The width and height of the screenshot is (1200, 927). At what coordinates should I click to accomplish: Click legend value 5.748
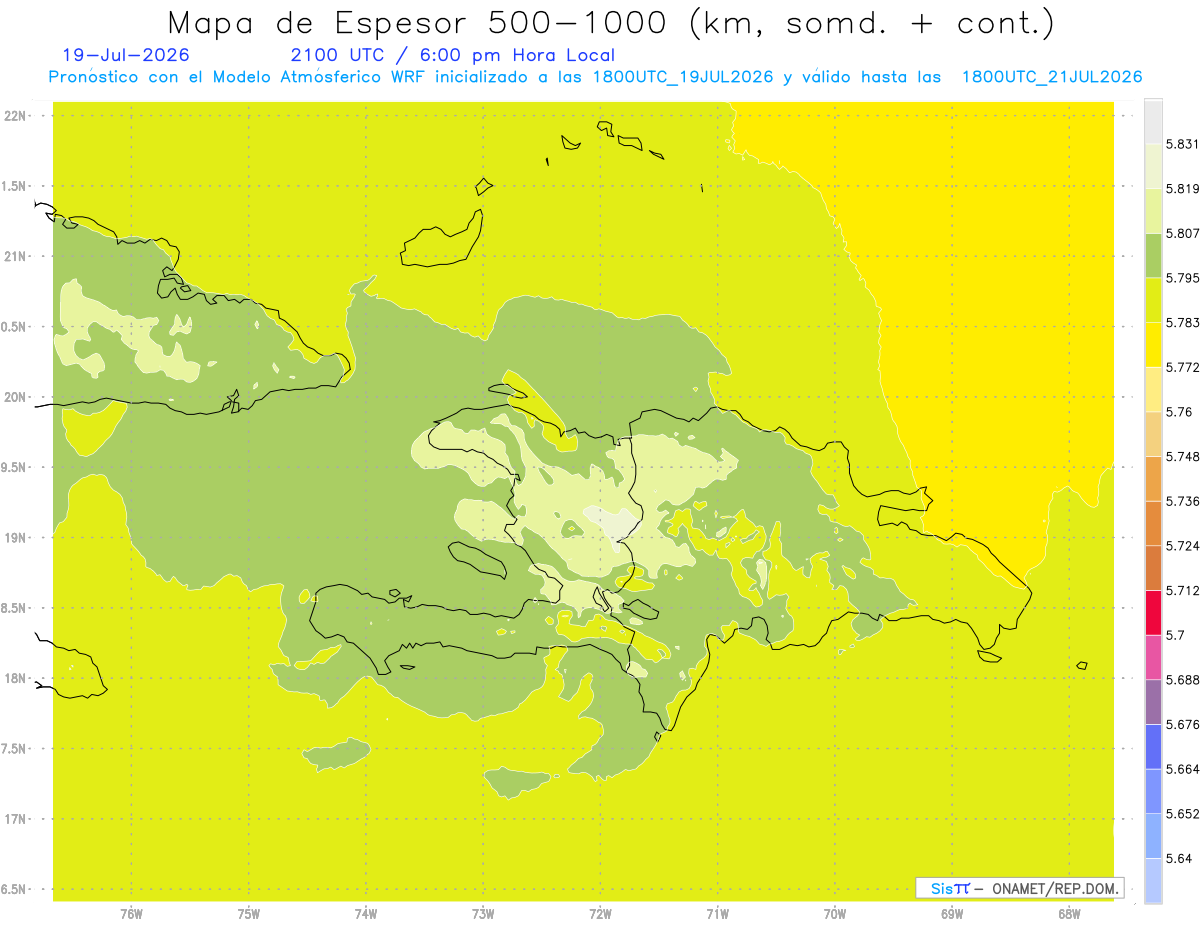point(1183,457)
